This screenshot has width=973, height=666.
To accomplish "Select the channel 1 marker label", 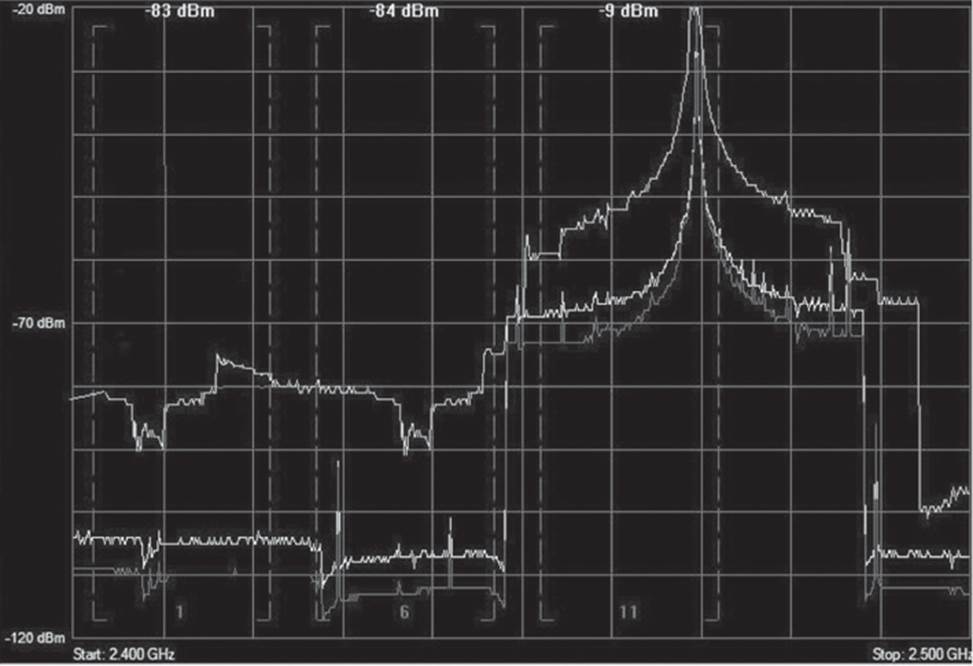I will click(x=179, y=612).
